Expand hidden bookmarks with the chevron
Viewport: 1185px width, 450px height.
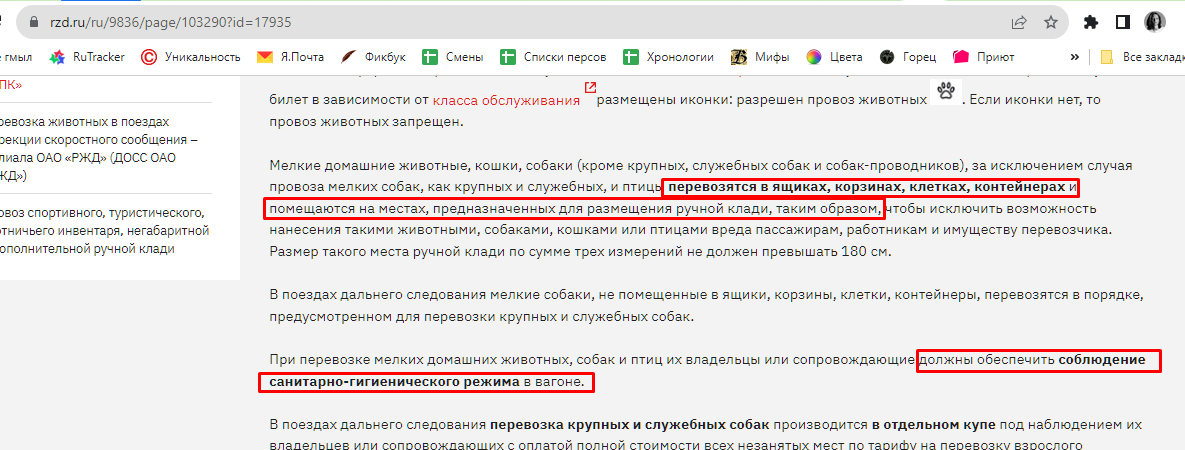pyautogui.click(x=1075, y=57)
